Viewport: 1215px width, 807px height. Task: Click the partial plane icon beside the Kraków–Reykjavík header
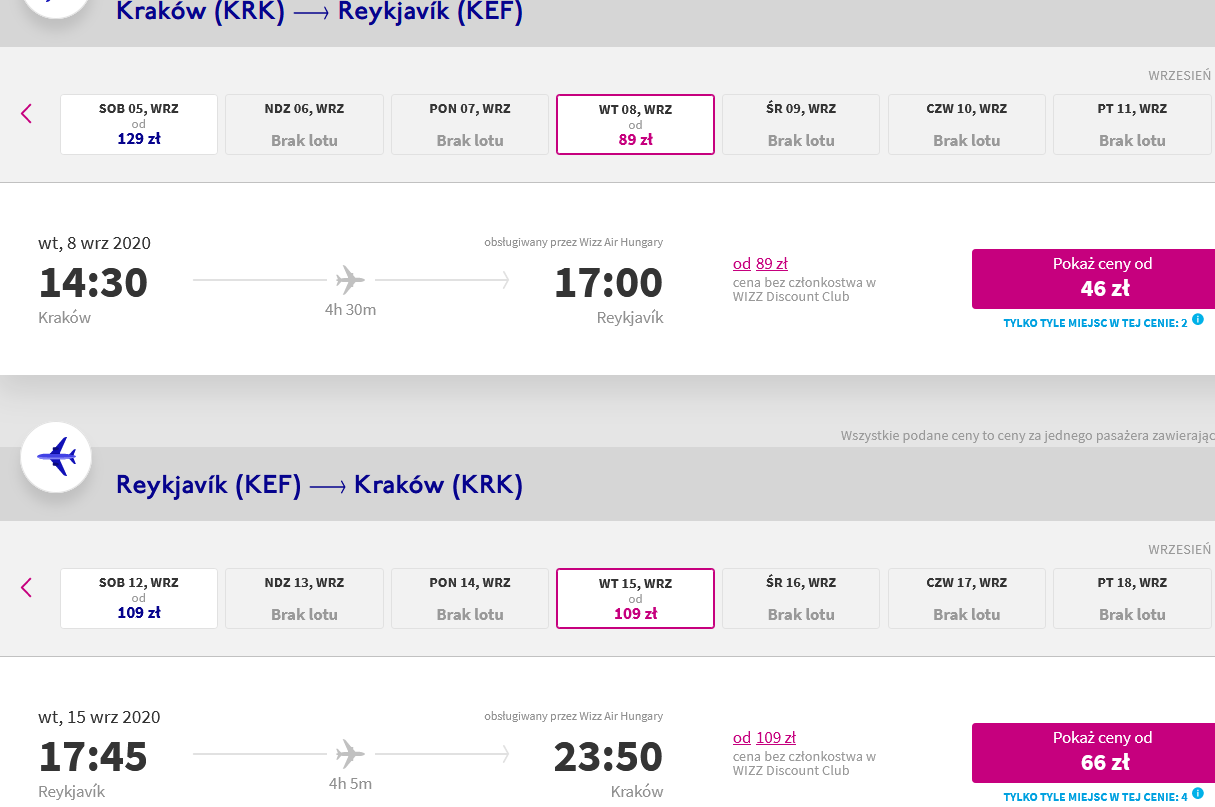(x=56, y=8)
